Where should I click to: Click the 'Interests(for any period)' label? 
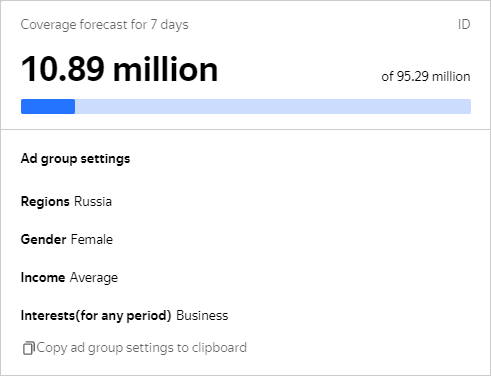point(96,315)
